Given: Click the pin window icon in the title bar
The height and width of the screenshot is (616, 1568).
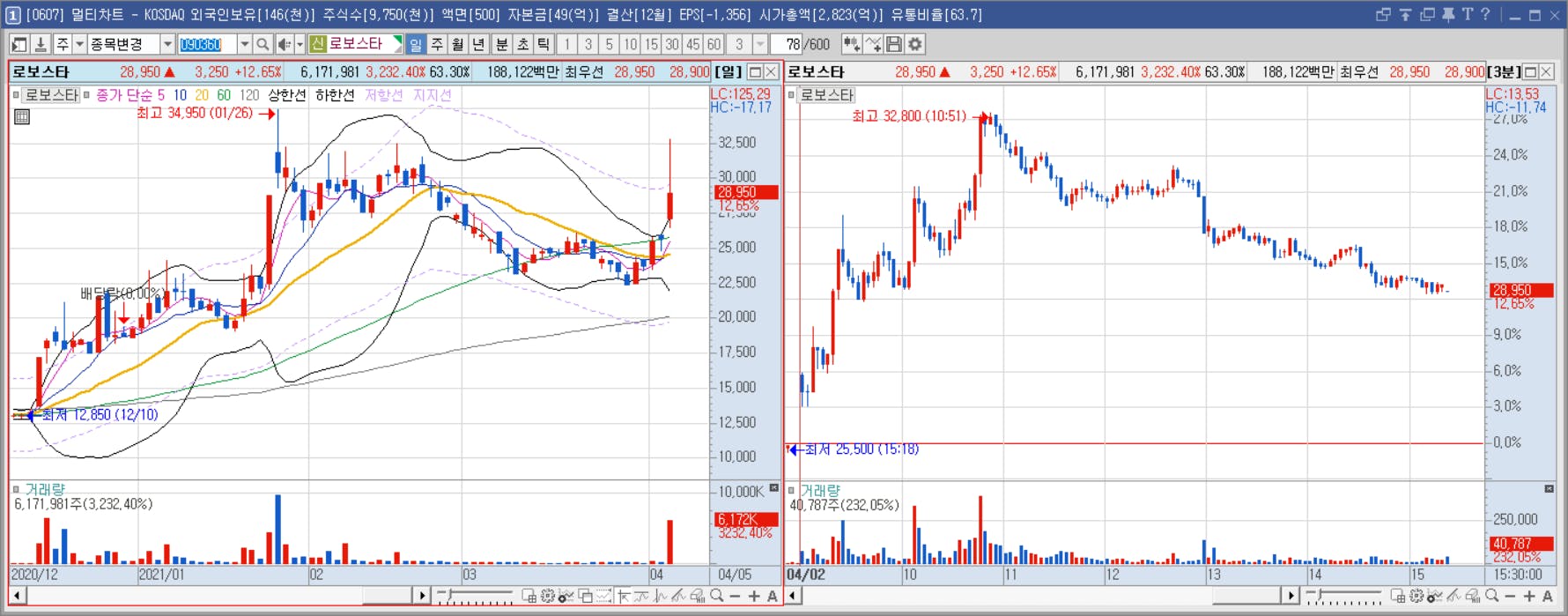Looking at the screenshot, I should (x=1447, y=14).
